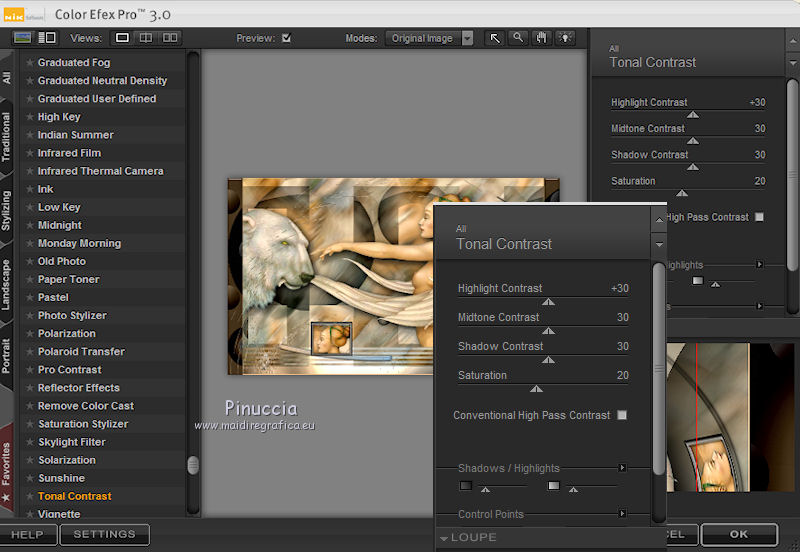Image resolution: width=800 pixels, height=552 pixels.
Task: Enable Conventional High Pass Contrast in enlarged panel
Action: (x=622, y=415)
